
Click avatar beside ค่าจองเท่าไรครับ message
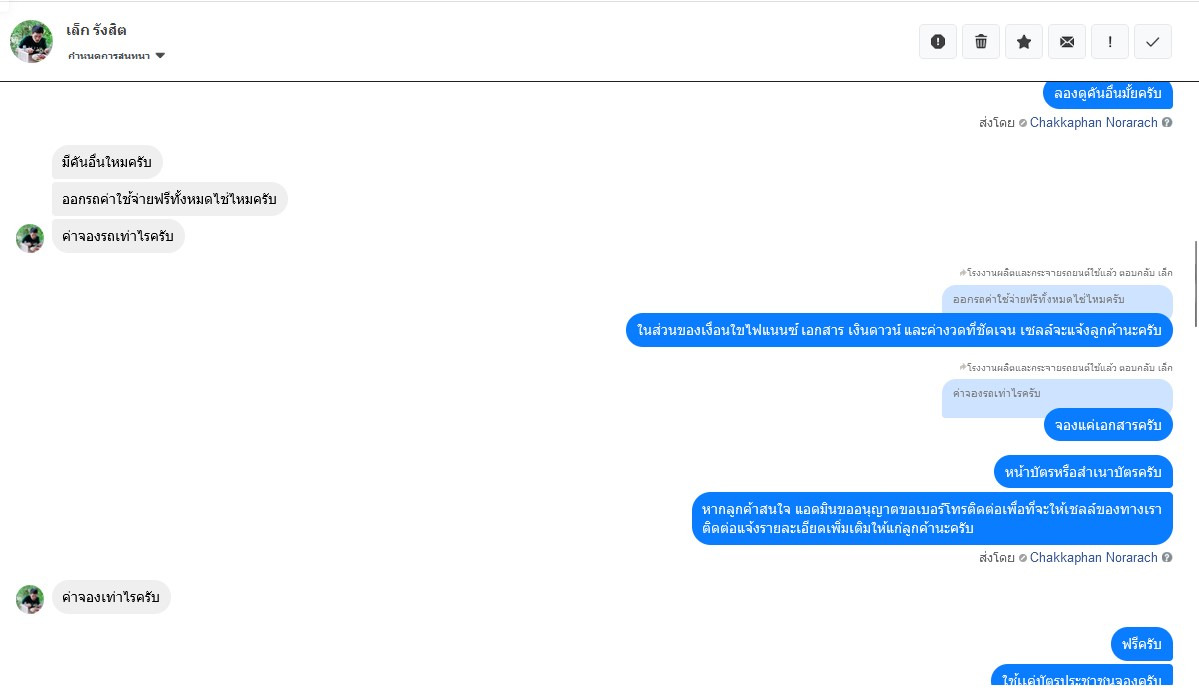tap(30, 599)
